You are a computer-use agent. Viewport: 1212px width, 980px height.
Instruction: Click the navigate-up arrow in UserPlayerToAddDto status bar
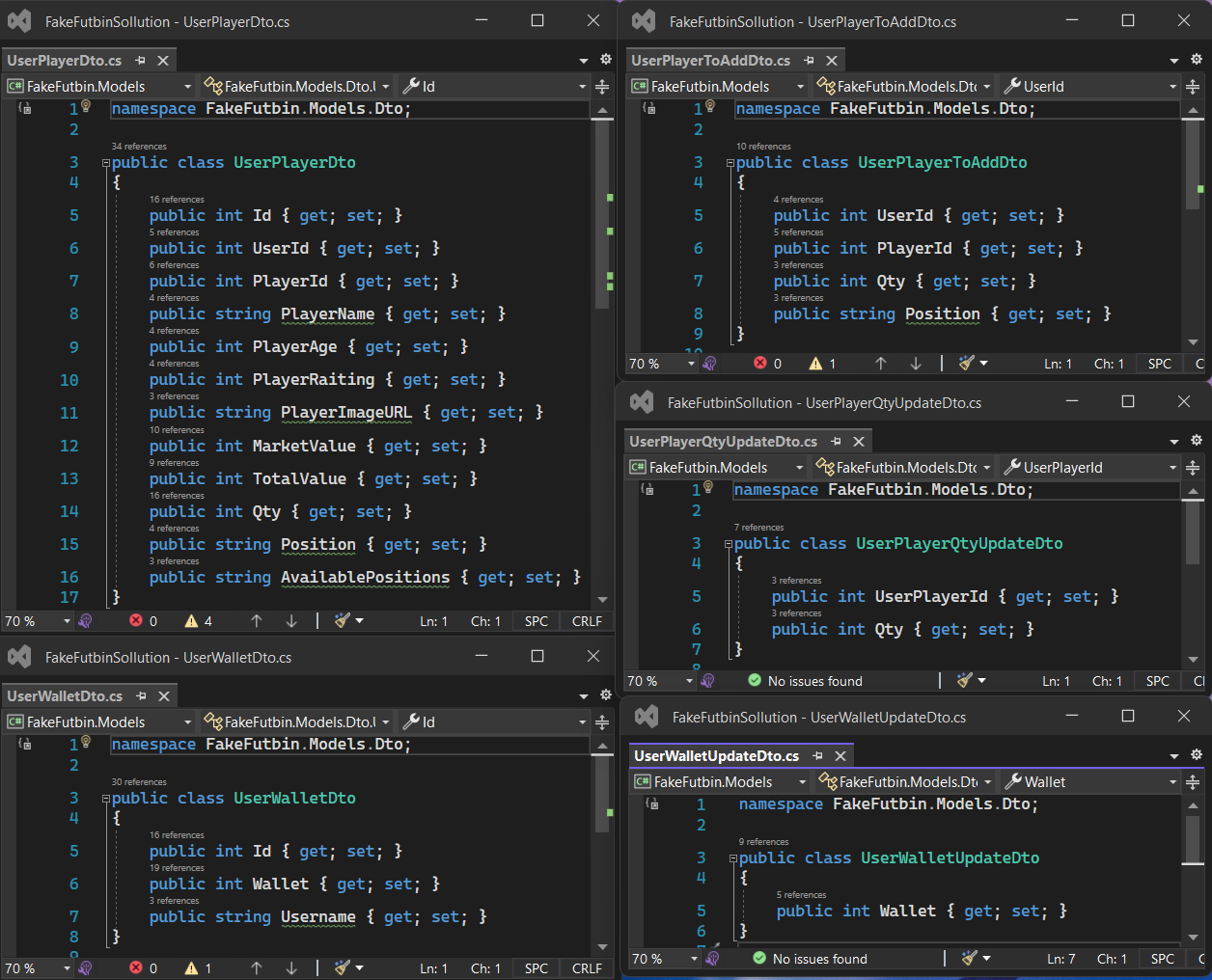click(x=879, y=363)
